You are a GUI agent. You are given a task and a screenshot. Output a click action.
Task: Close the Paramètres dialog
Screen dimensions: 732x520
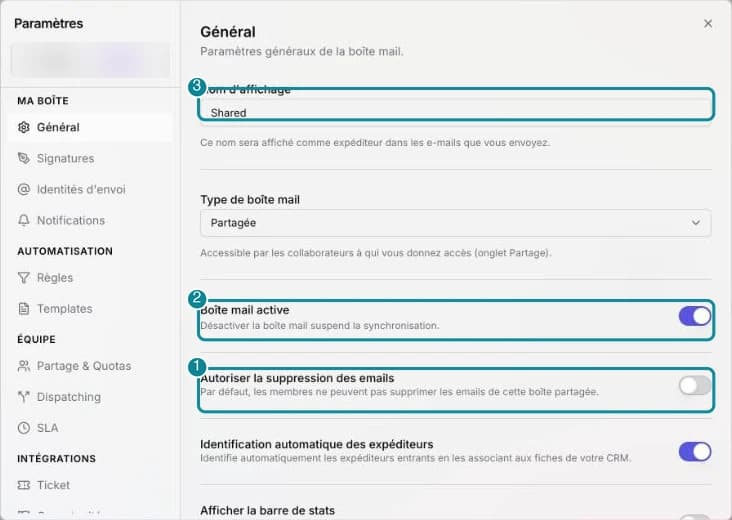pos(708,23)
